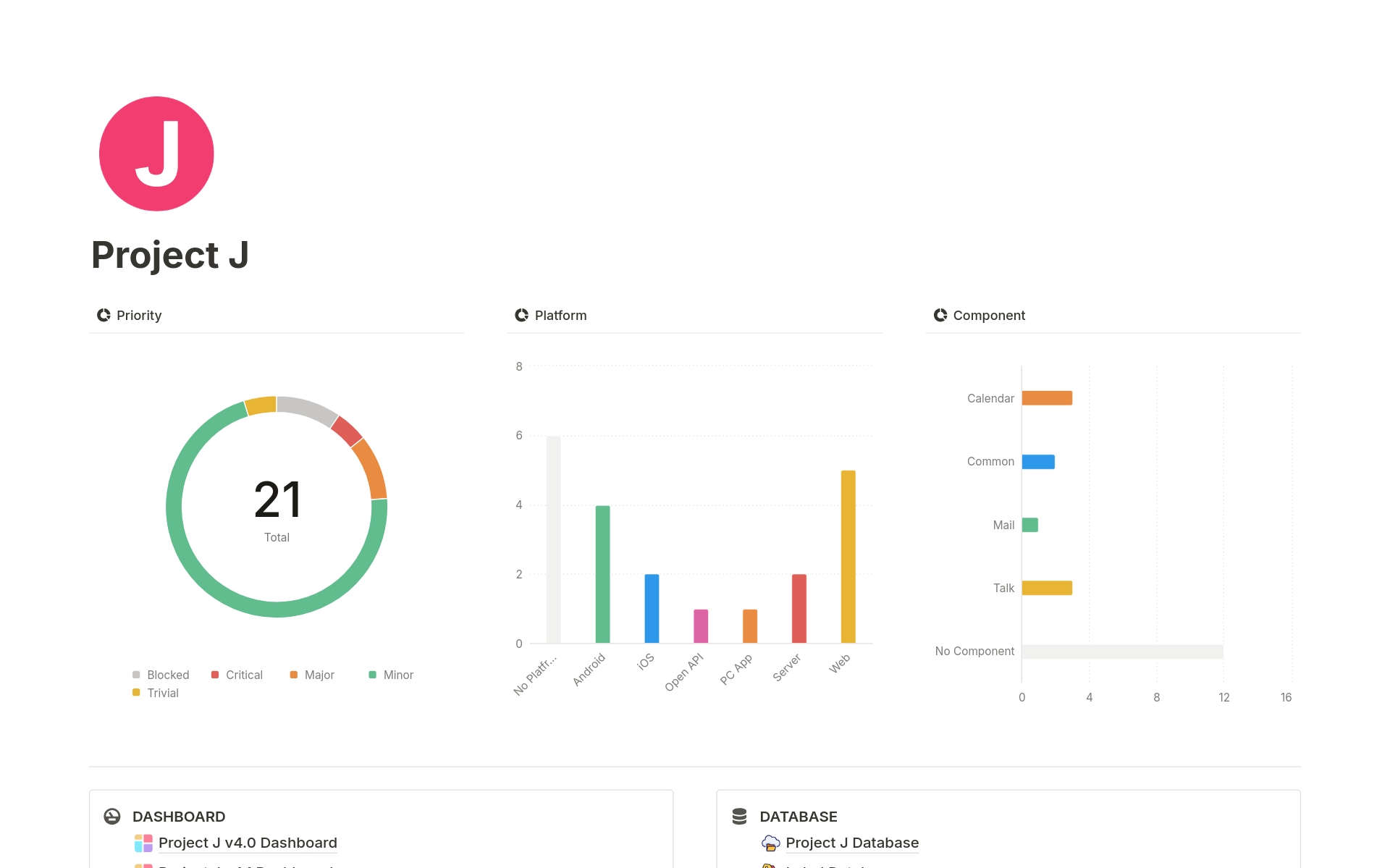This screenshot has width=1390, height=868.
Task: Open the Project J v4.0 Dashboard link
Action: 248,843
